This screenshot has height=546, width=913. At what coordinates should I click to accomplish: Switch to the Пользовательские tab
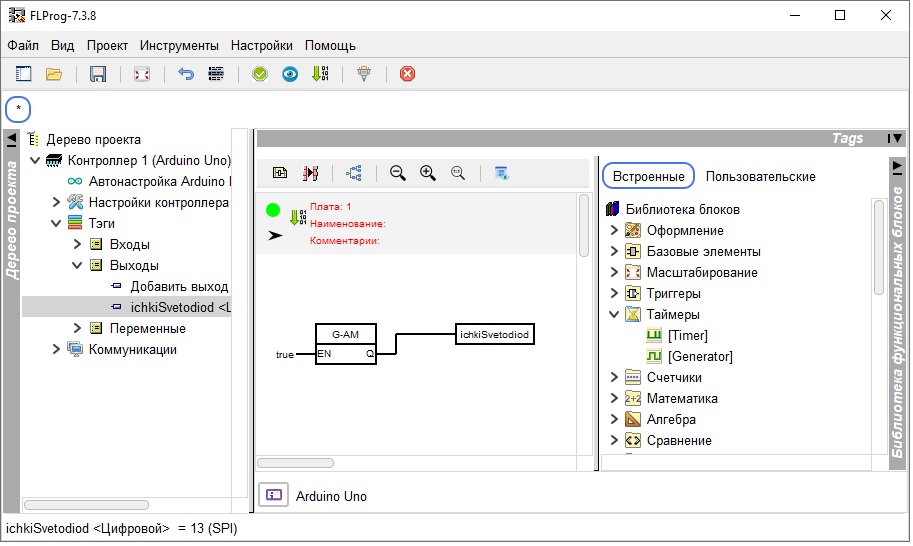[x=760, y=176]
